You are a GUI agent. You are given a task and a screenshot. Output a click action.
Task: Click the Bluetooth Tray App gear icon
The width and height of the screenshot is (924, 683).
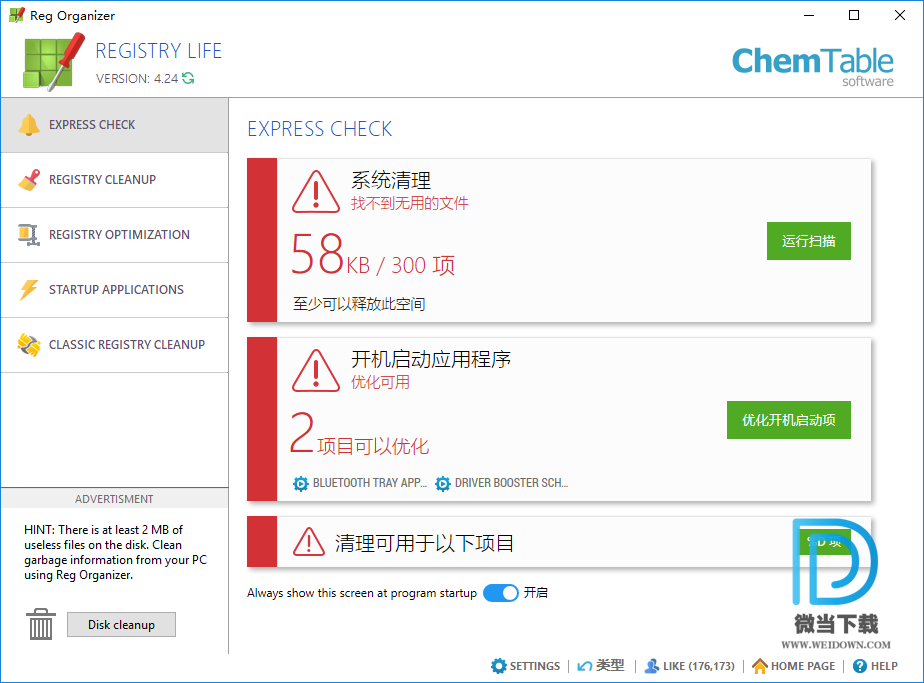(x=300, y=484)
